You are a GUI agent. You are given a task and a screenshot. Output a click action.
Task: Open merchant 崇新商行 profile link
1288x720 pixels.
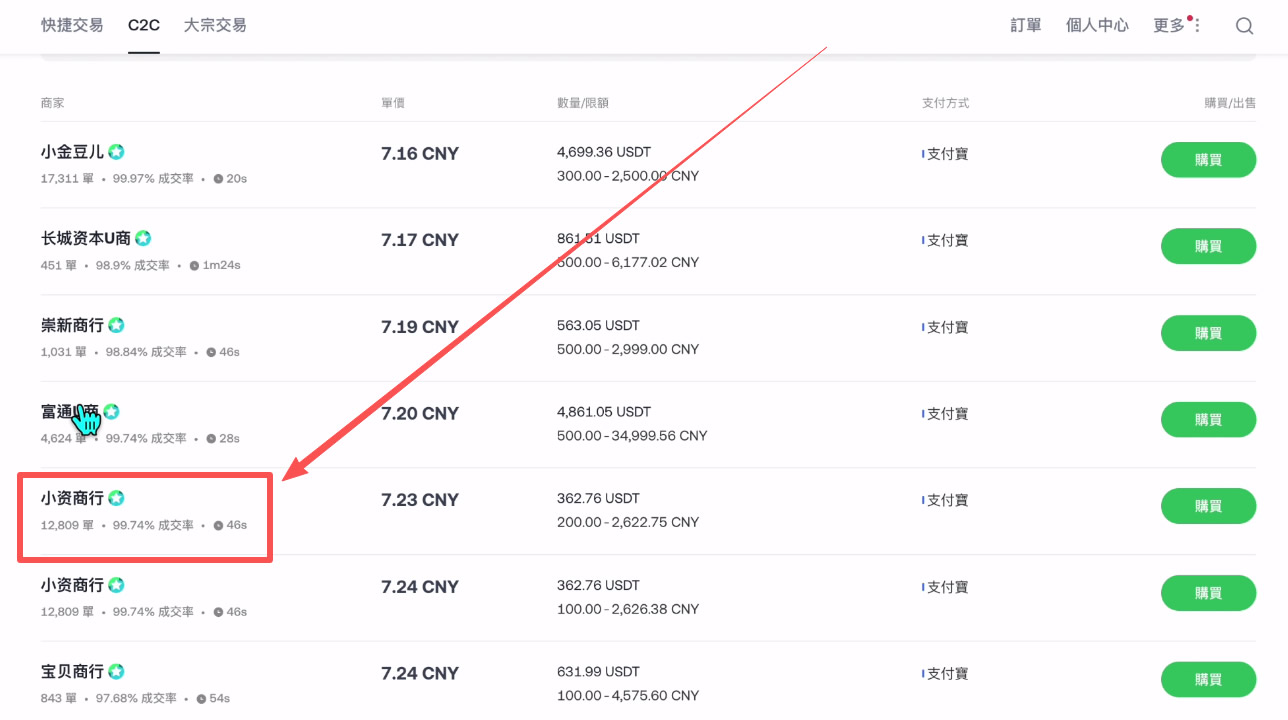[72, 325]
